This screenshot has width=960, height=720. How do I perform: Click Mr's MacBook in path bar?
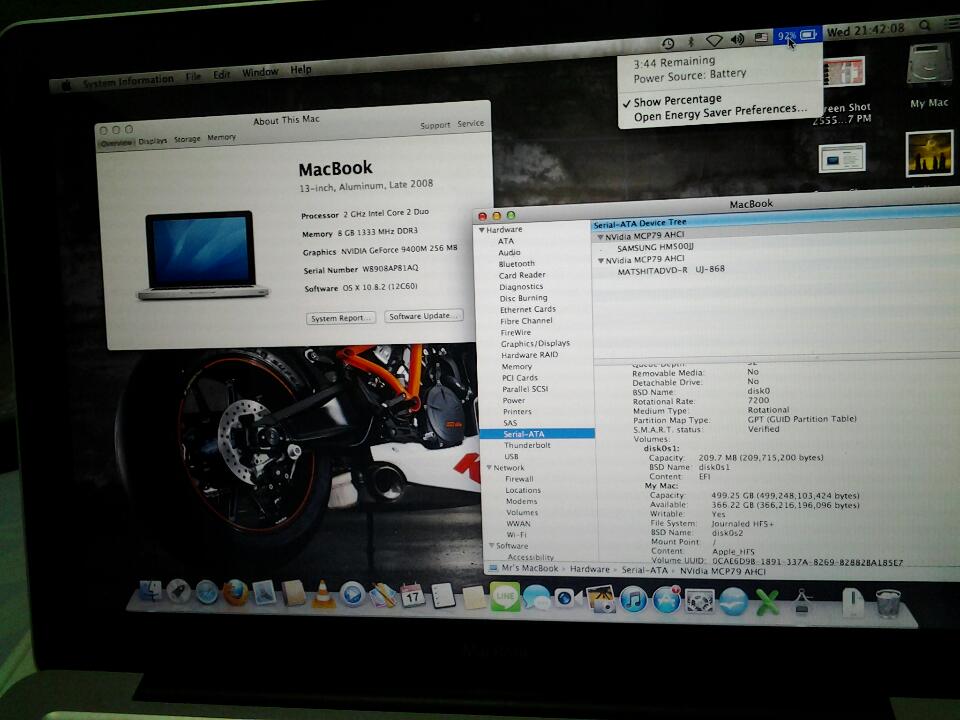tap(530, 568)
